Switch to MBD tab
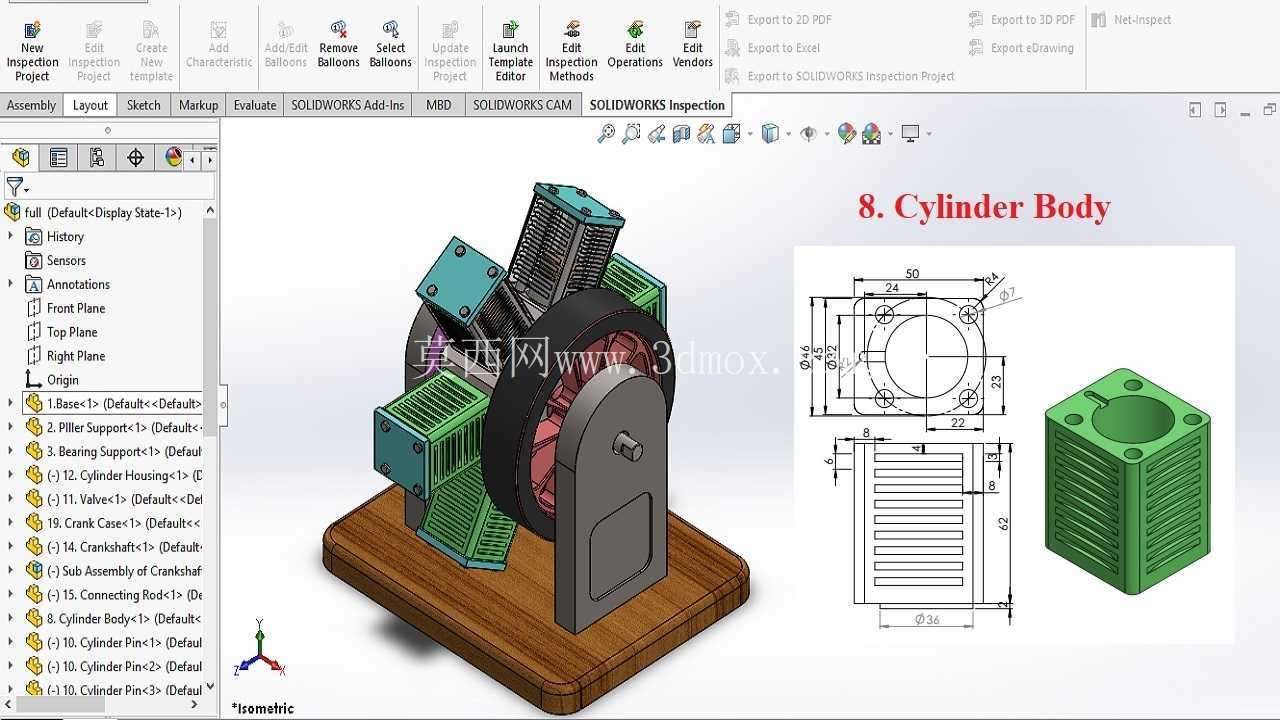Image resolution: width=1280 pixels, height=720 pixels. [438, 105]
